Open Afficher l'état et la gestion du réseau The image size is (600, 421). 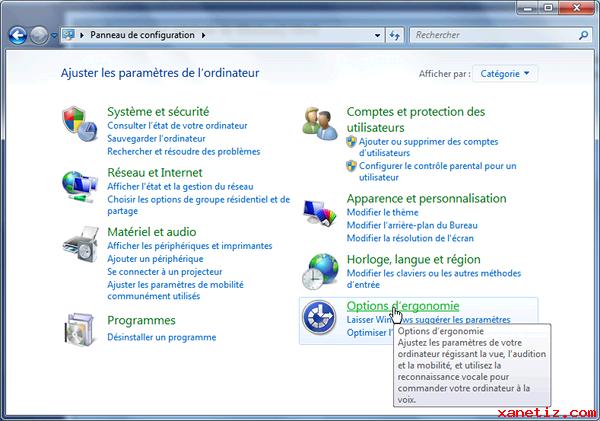click(x=180, y=186)
